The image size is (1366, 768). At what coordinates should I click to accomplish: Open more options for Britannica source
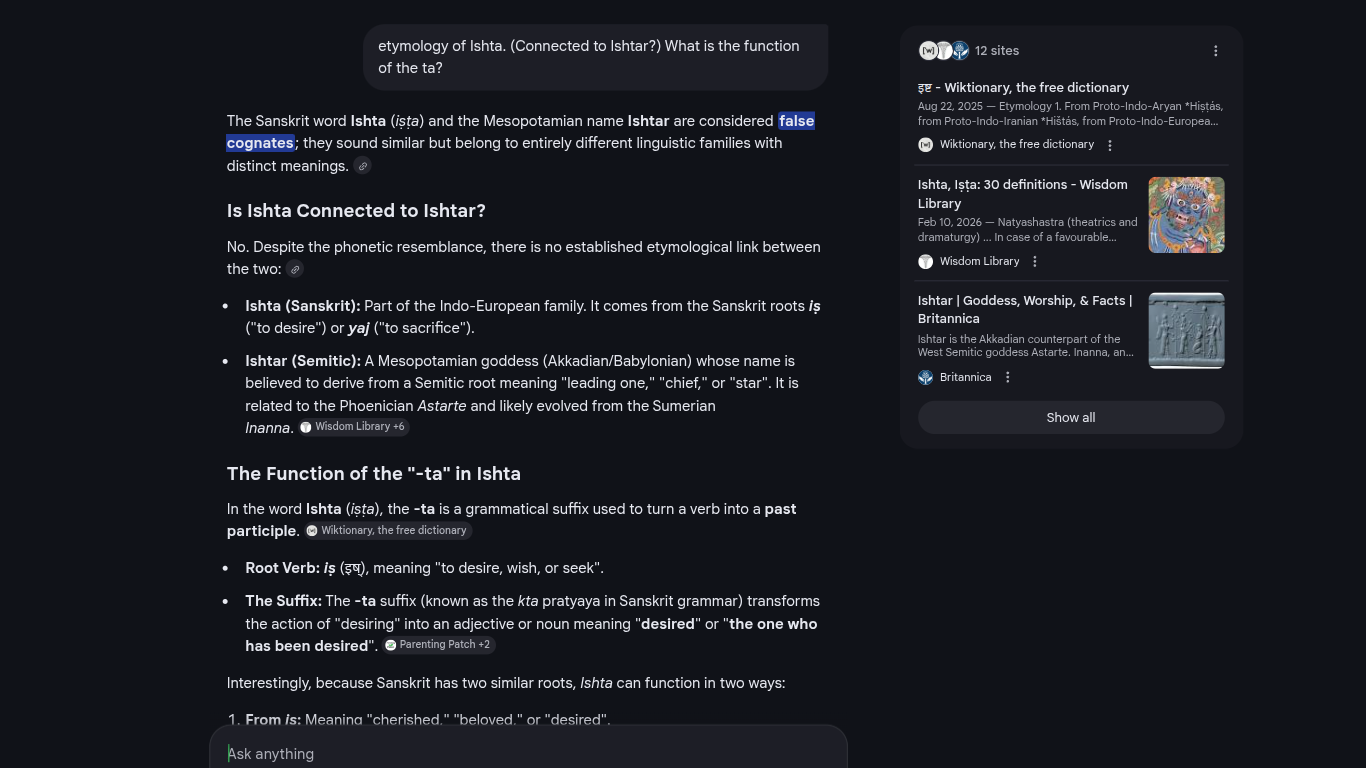(x=1007, y=377)
